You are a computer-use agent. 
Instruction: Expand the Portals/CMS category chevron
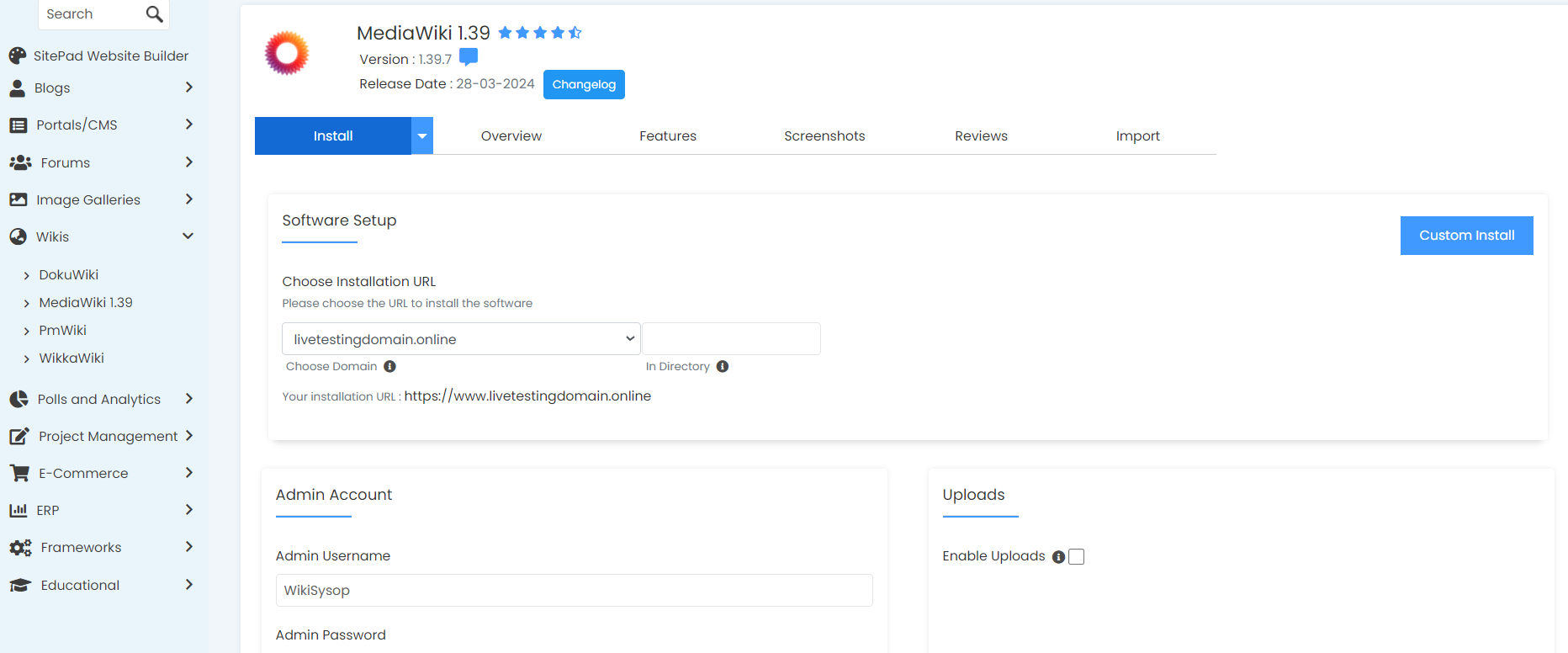tap(188, 125)
